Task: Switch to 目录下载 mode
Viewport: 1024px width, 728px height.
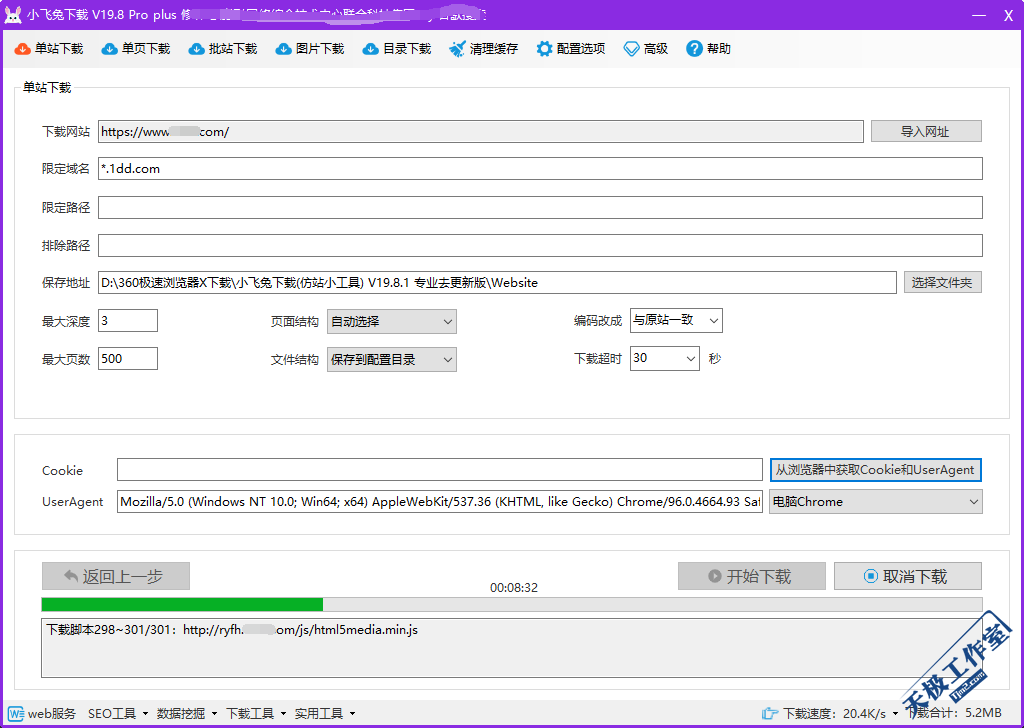Action: pos(397,49)
